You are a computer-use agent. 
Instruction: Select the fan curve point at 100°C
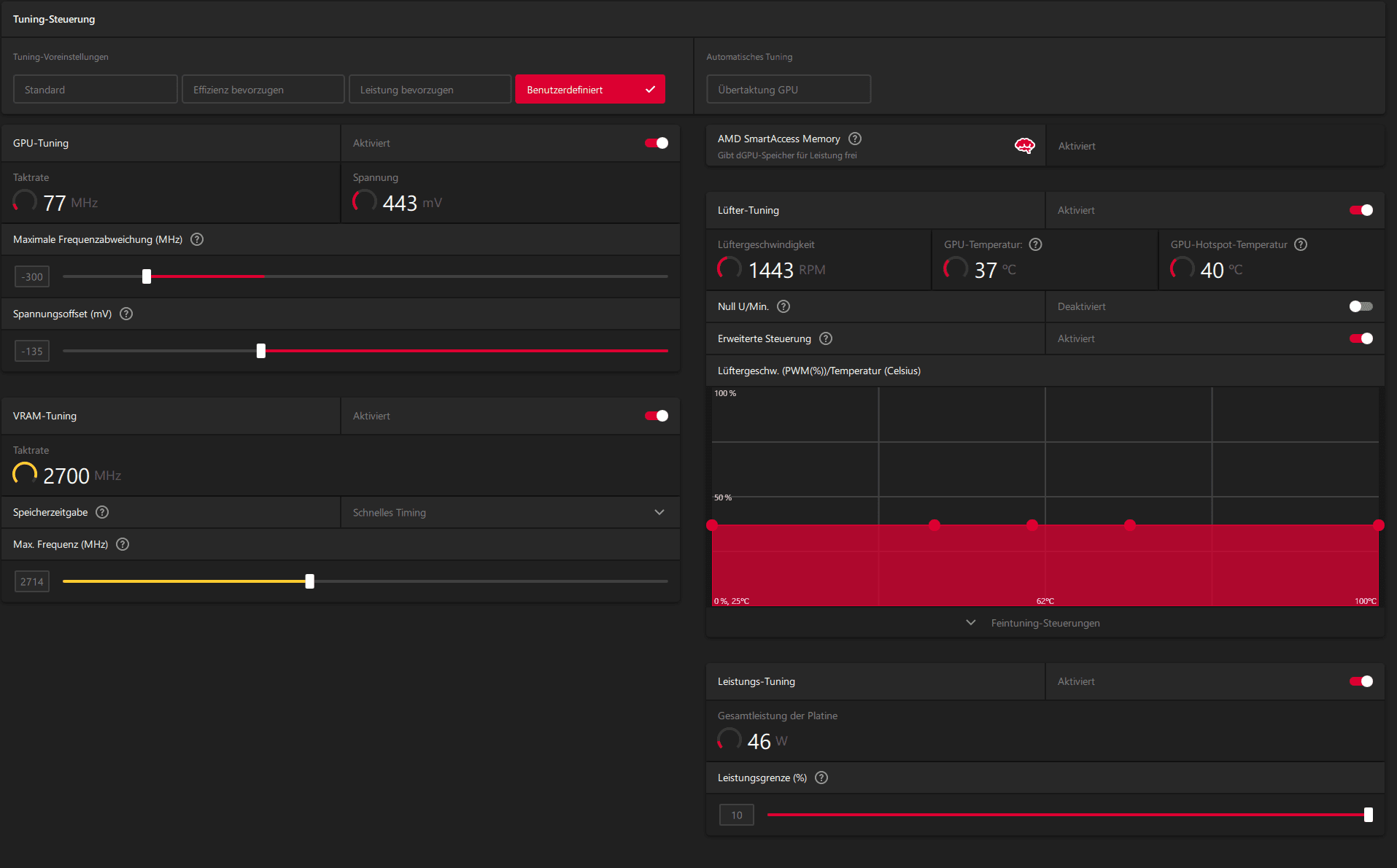click(1378, 525)
